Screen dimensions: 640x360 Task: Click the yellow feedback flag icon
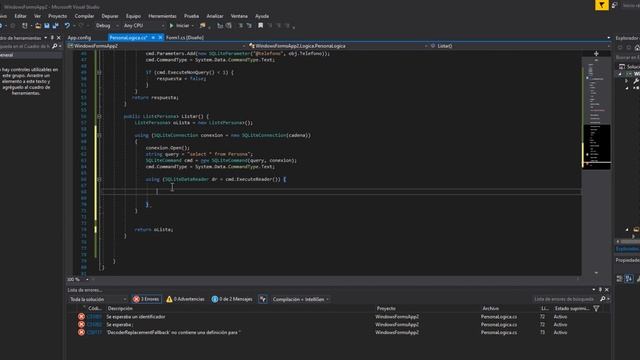pos(602,5)
